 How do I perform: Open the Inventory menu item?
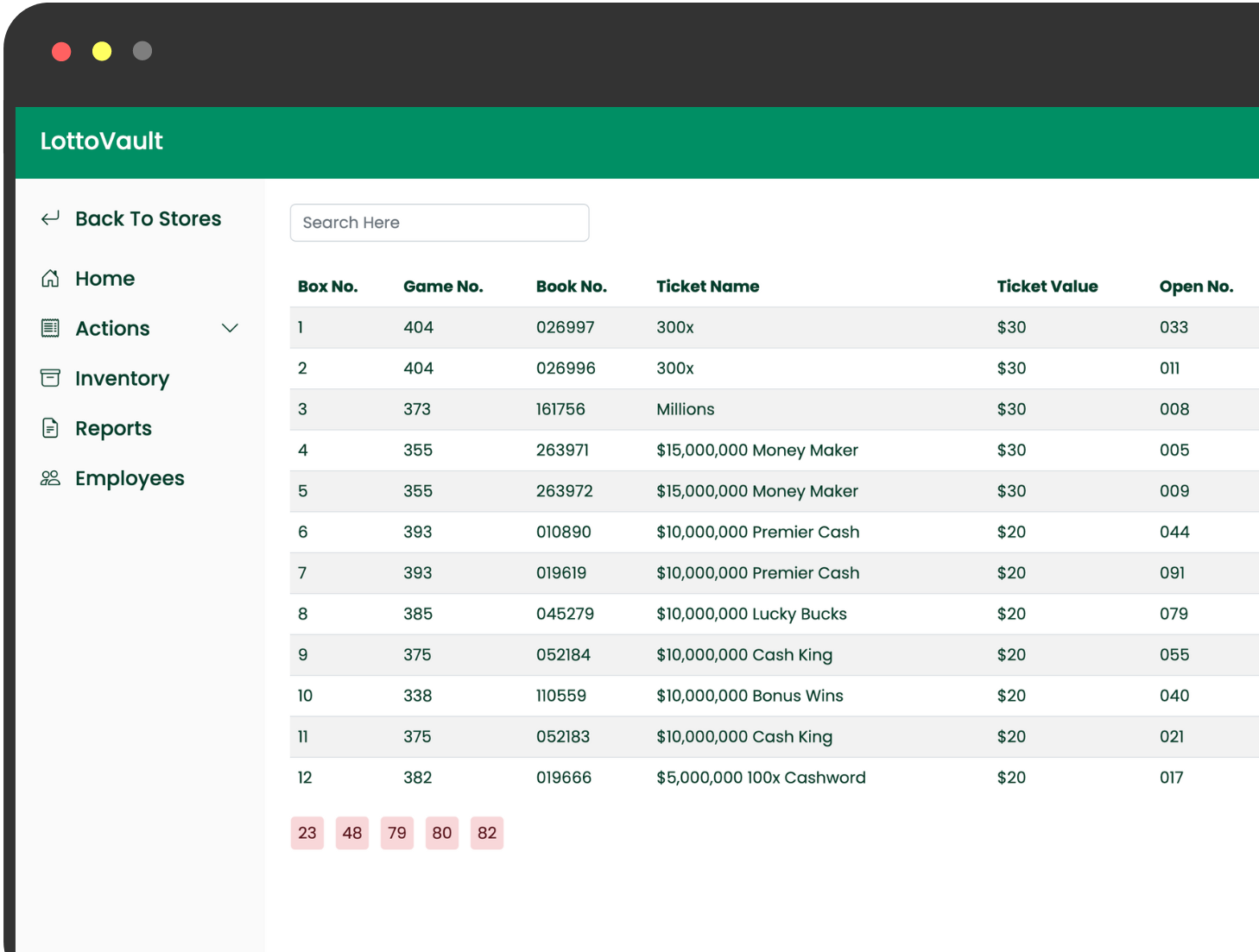(x=122, y=378)
